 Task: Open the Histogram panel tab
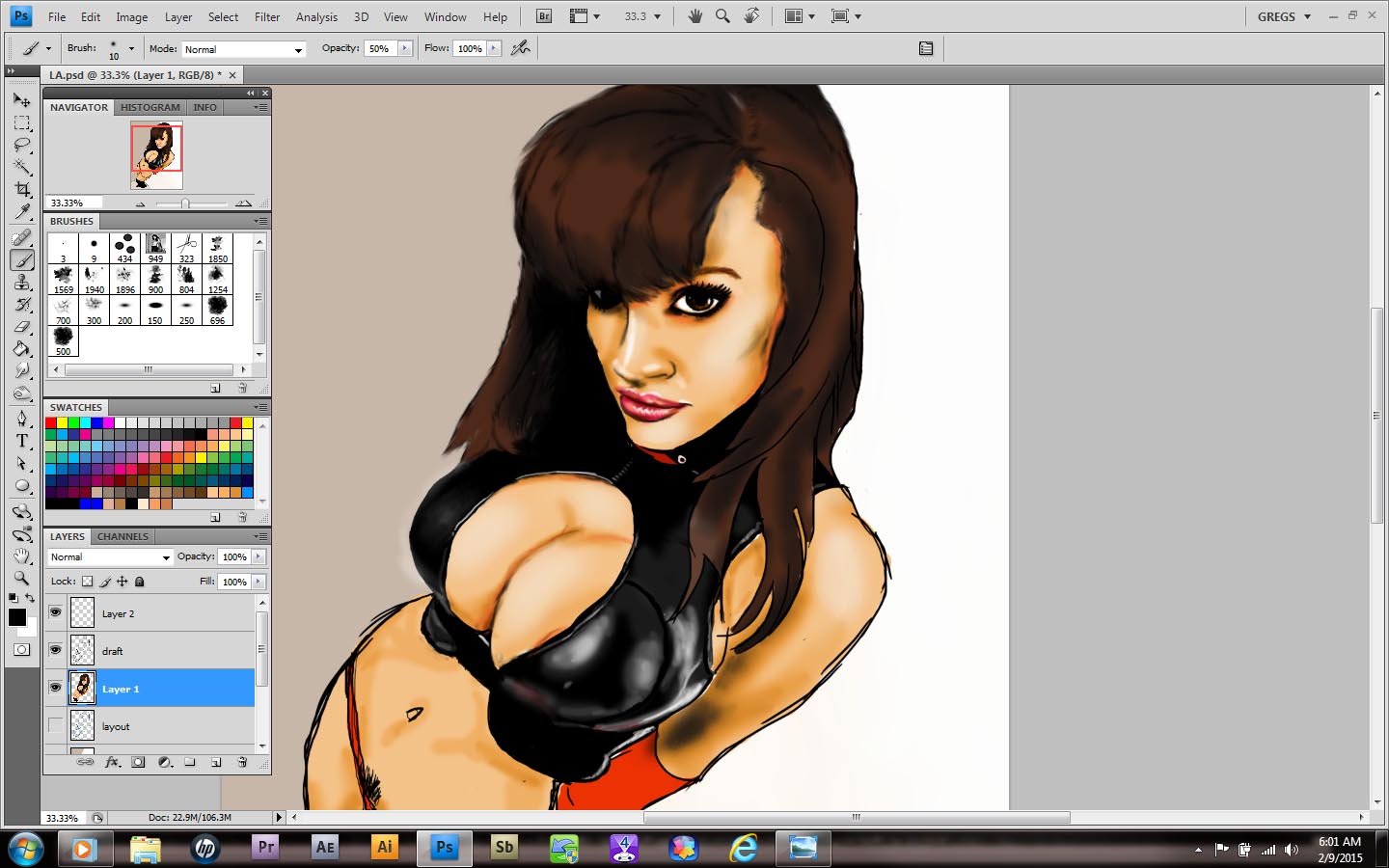[x=150, y=107]
